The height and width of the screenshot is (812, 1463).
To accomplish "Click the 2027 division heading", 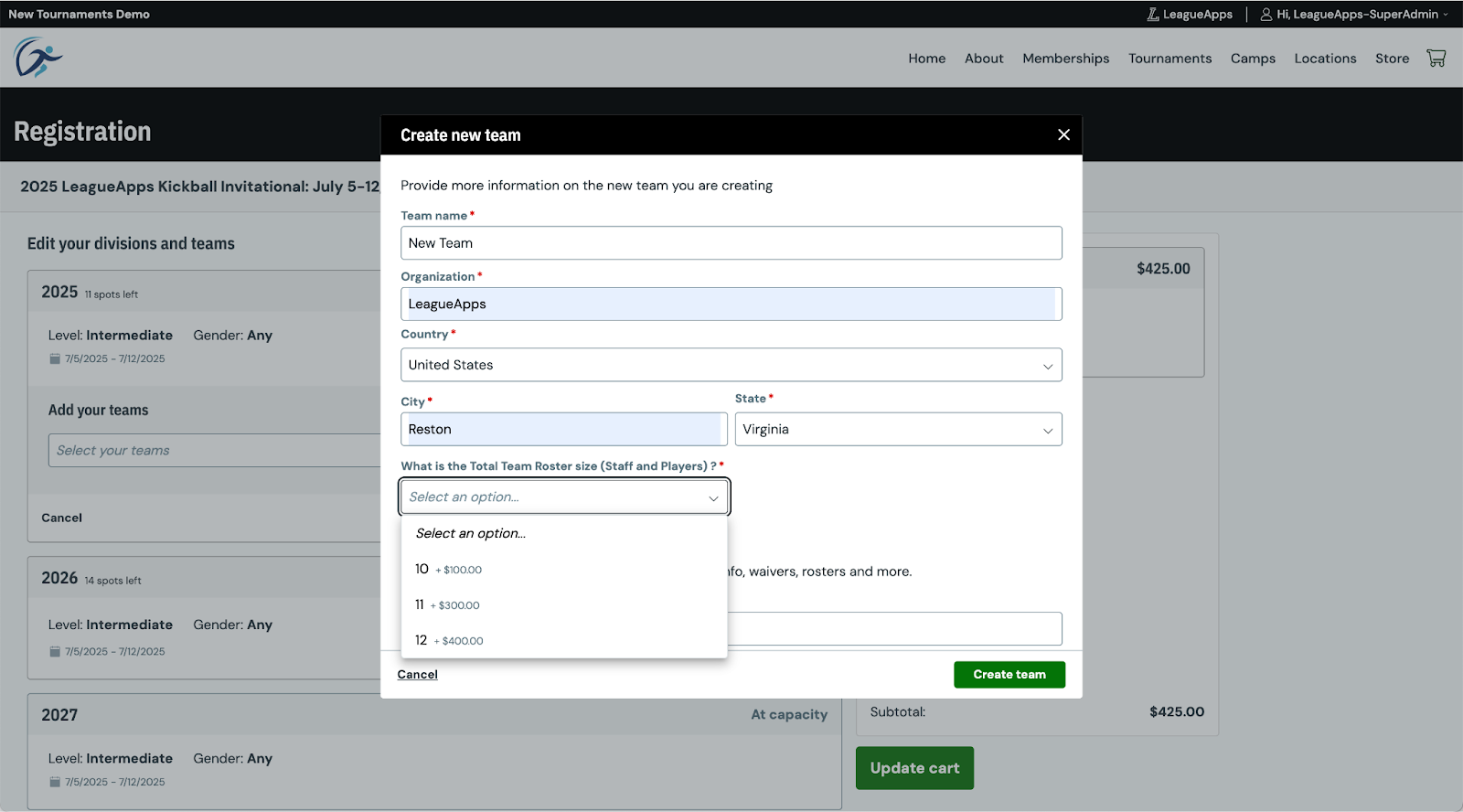I will (59, 715).
